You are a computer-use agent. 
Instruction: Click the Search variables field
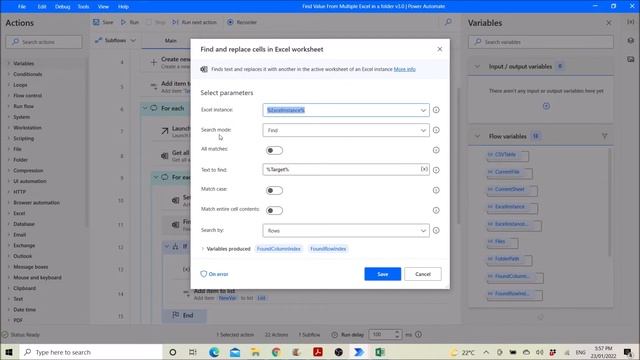[540, 42]
